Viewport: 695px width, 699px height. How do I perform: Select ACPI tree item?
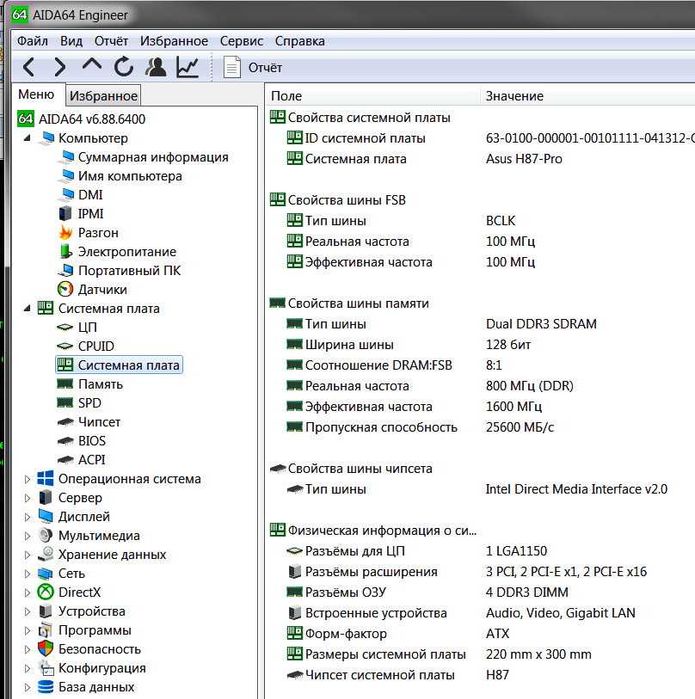(x=91, y=460)
